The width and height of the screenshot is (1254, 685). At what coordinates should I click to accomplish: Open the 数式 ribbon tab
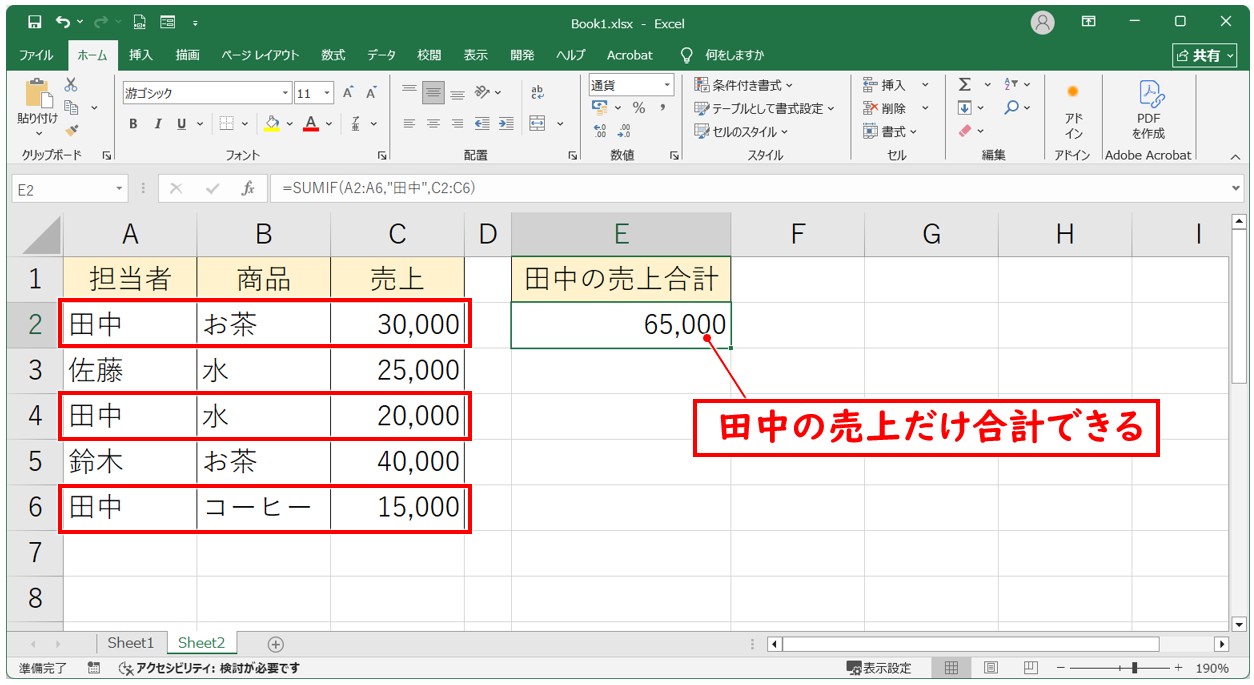pos(333,55)
